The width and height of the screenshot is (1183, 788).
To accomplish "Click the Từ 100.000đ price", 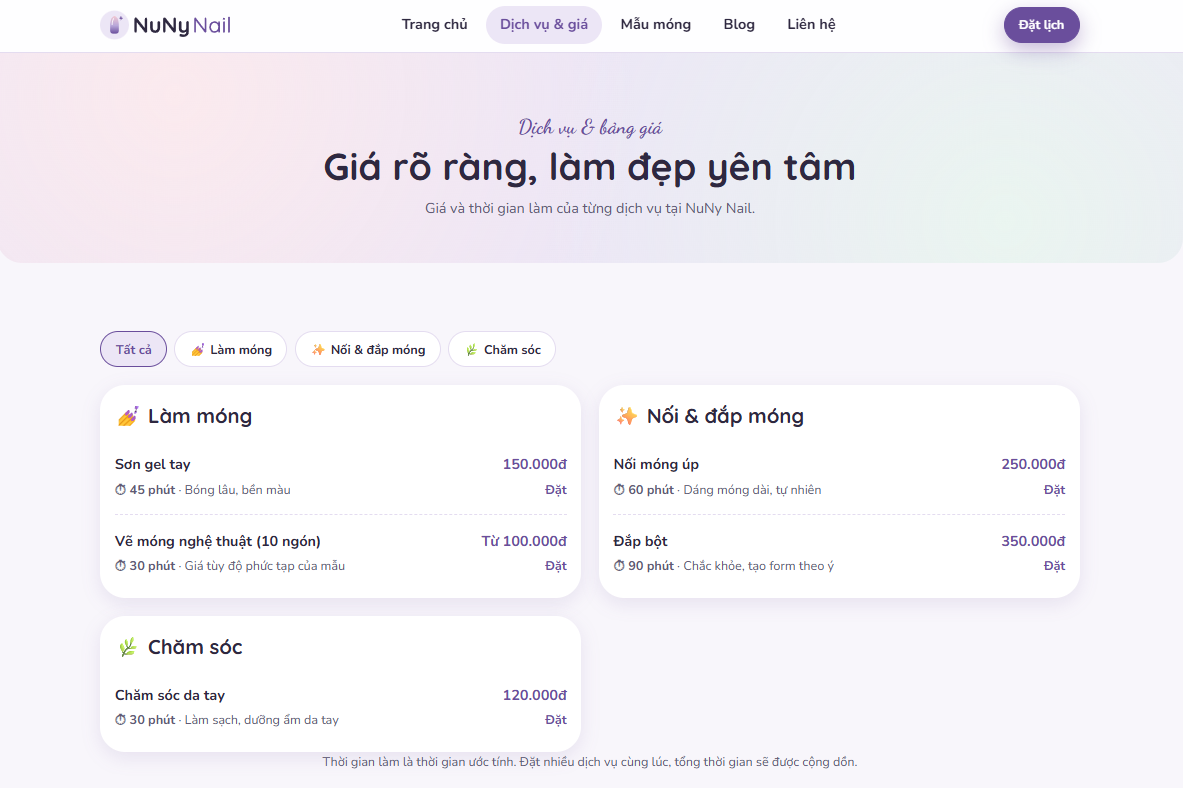I will click(x=524, y=541).
